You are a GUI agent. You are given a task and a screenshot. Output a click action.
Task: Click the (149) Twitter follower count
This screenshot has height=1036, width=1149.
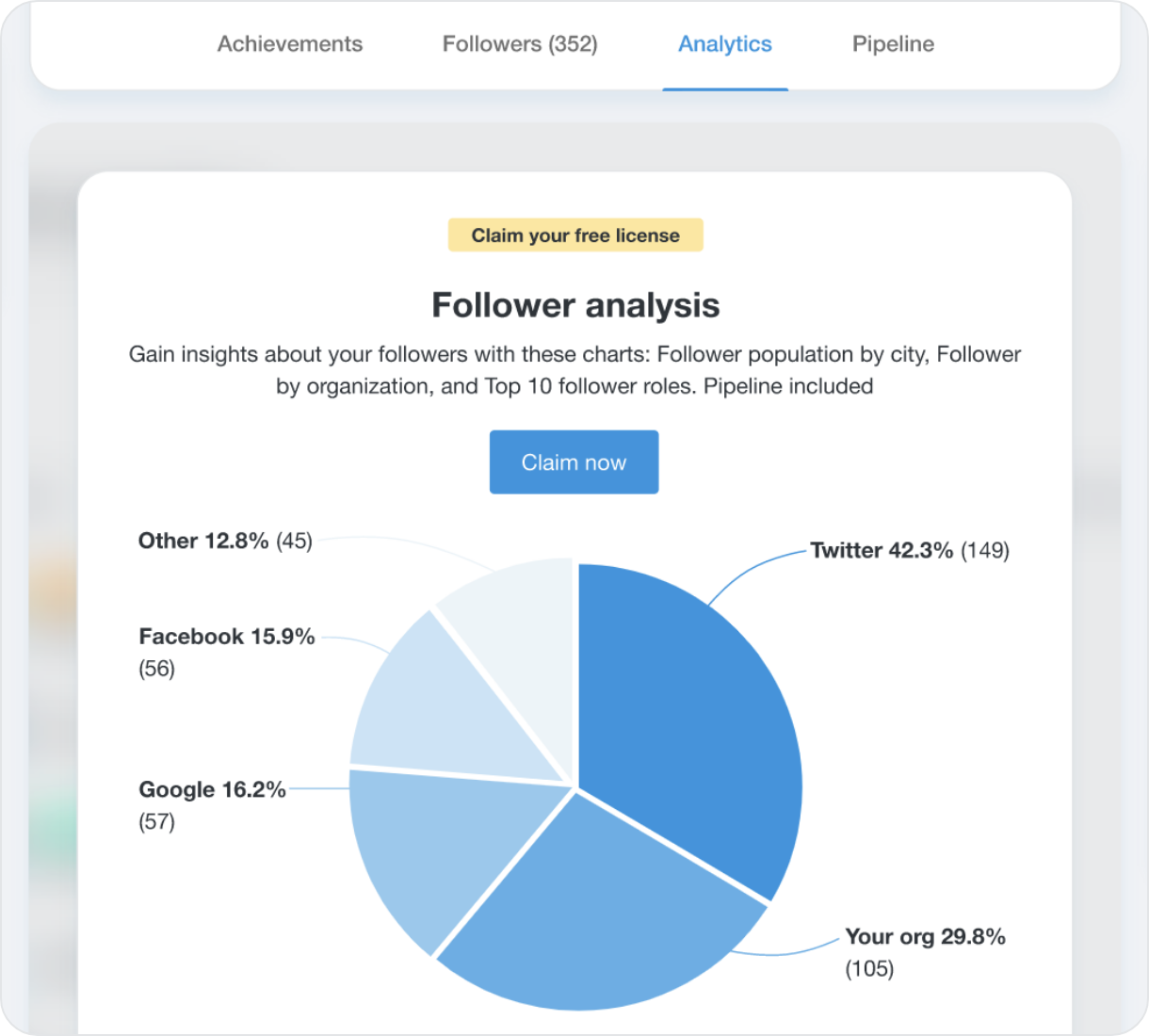point(985,550)
